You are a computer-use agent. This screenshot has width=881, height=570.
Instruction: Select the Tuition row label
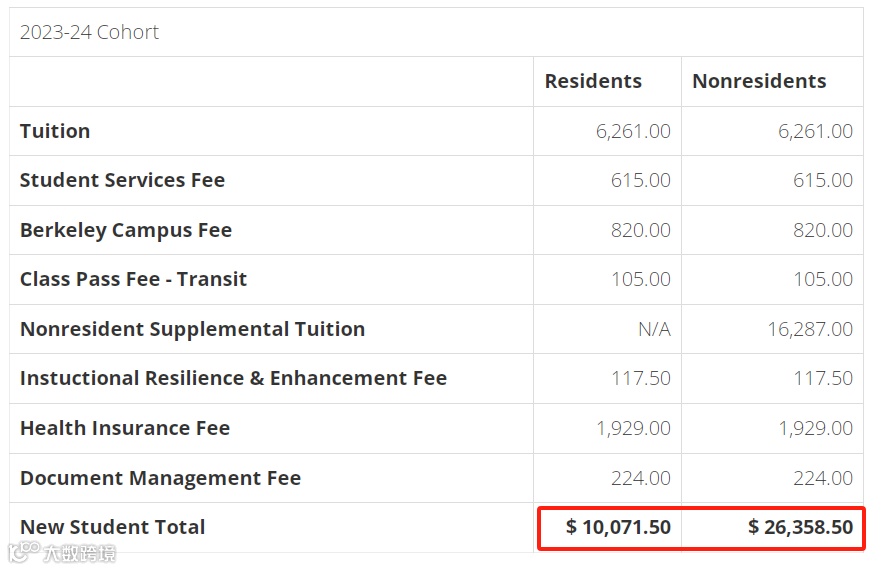[55, 131]
